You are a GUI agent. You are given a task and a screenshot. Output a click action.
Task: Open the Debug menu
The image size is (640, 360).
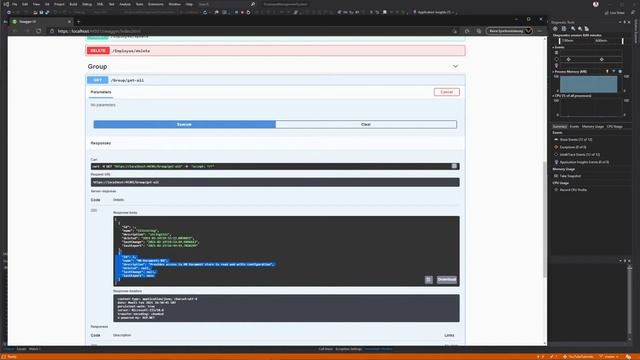(87, 4)
